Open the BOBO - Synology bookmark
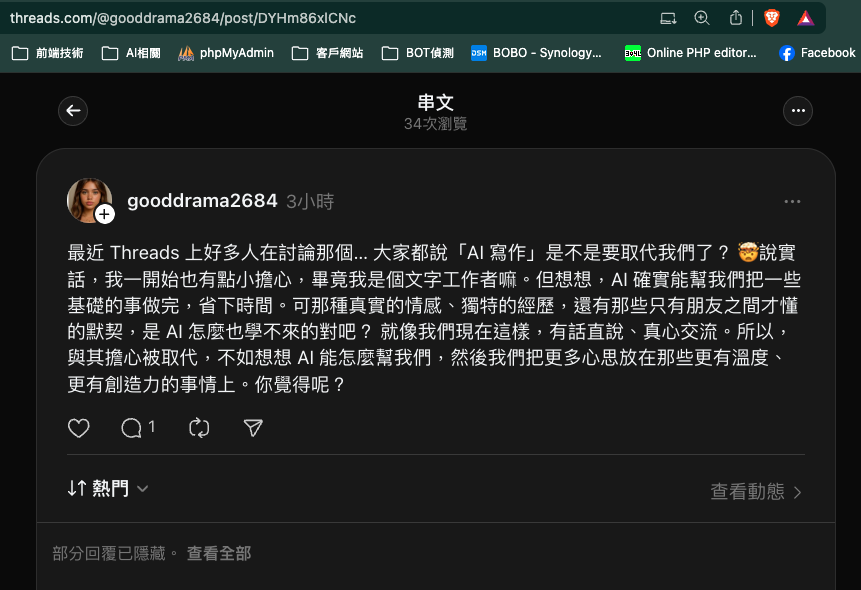The image size is (861, 590). coord(536,53)
